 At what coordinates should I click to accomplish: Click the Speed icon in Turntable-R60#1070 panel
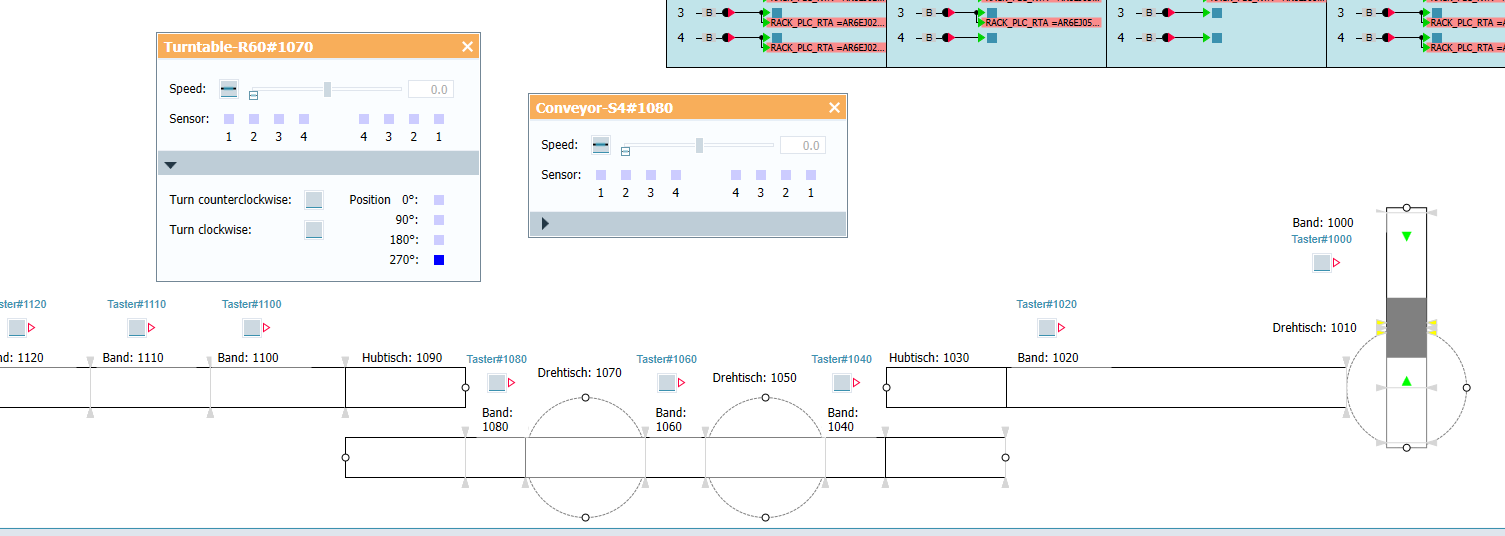229,90
